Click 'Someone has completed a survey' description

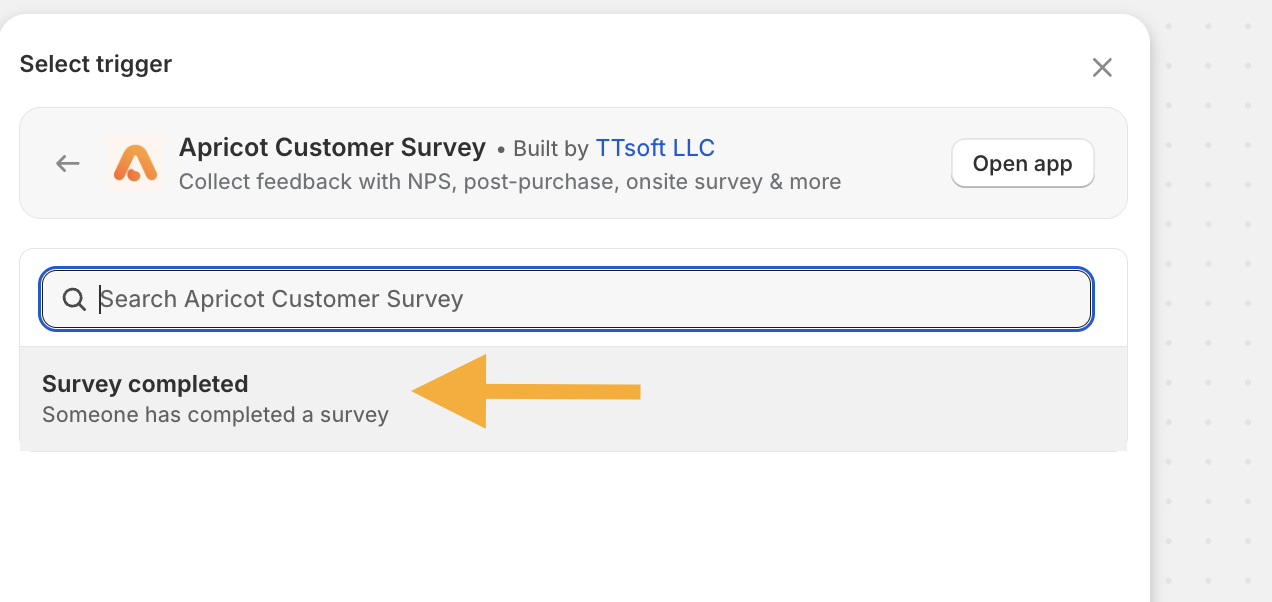click(x=215, y=414)
